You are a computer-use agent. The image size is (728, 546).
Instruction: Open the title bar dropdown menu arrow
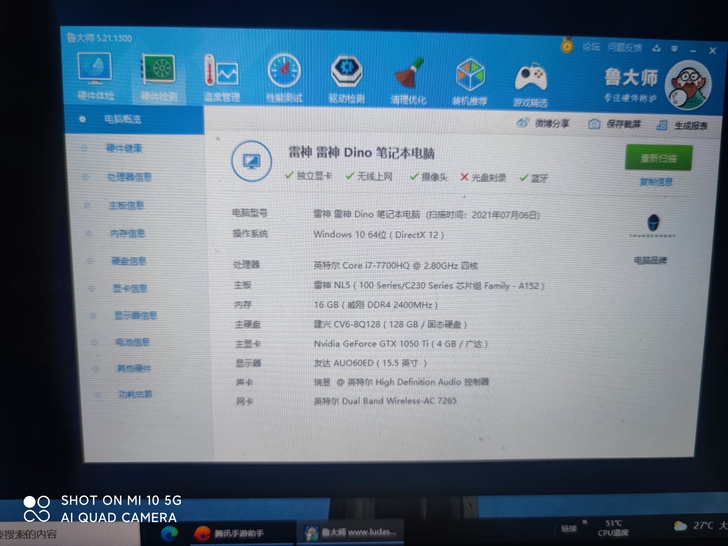click(x=674, y=49)
